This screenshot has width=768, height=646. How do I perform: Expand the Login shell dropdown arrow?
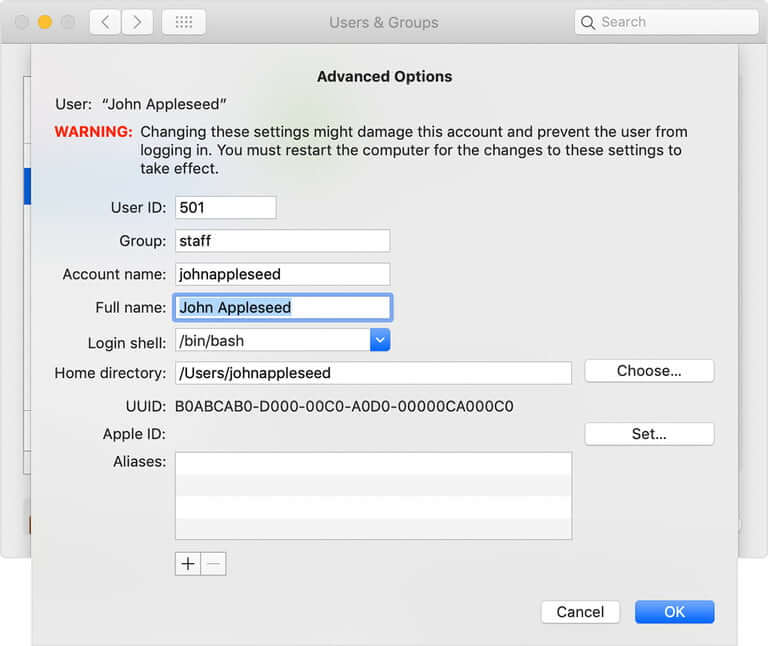(x=379, y=340)
